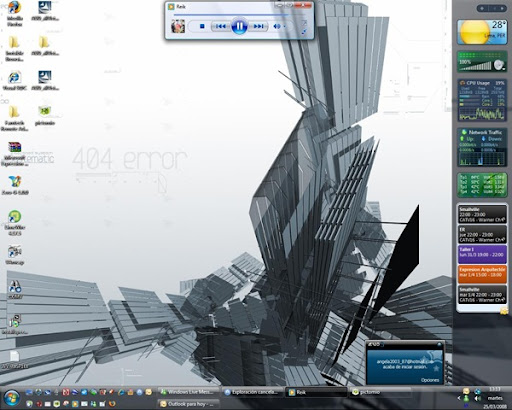Show hidden tray icons arrow

click(x=459, y=398)
